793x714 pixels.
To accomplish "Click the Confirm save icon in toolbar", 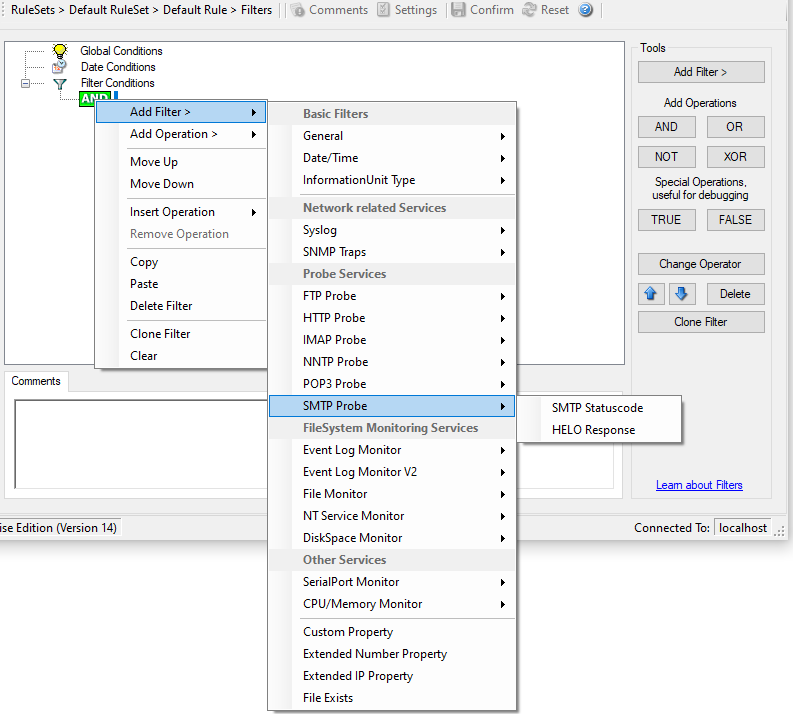I will (x=458, y=10).
